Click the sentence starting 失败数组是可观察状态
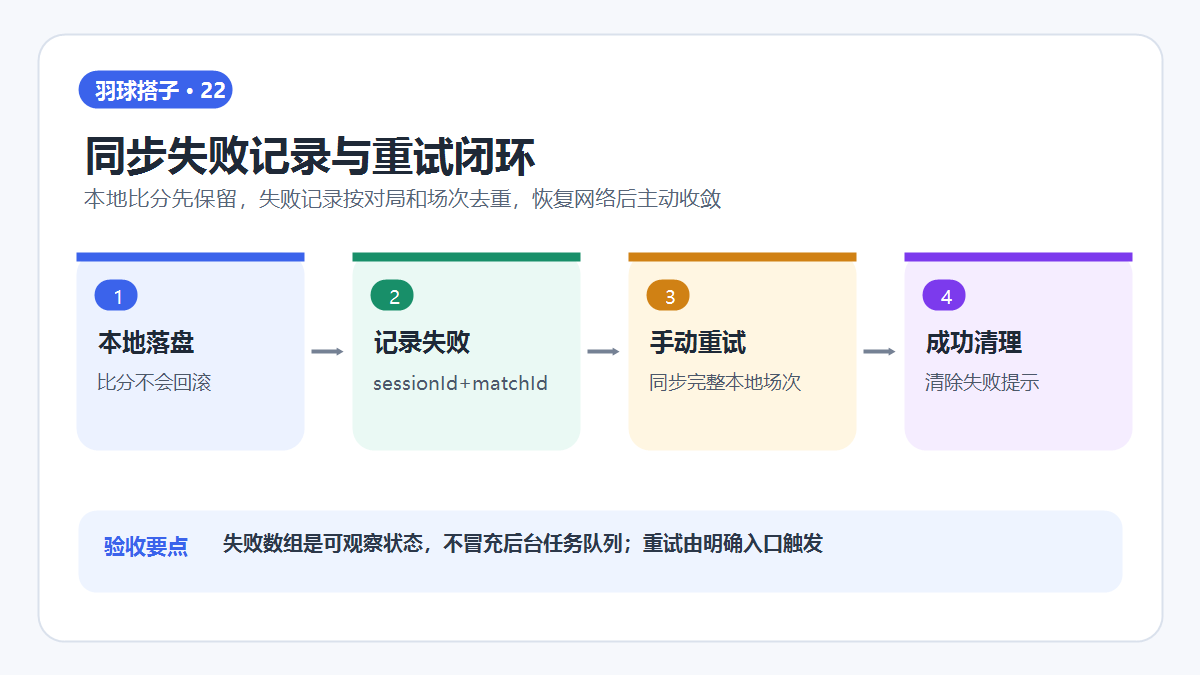The height and width of the screenshot is (675, 1200). click(x=523, y=544)
